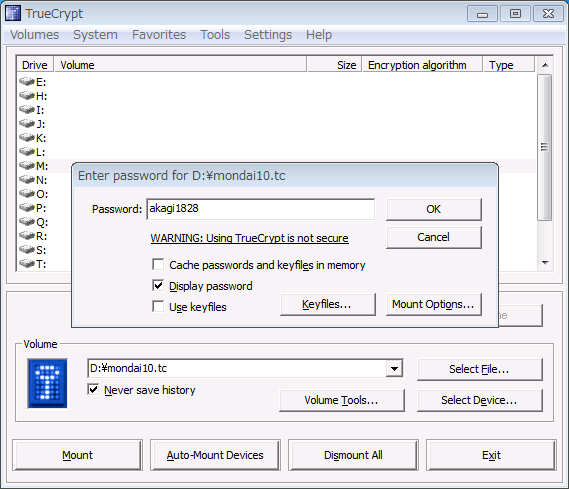Select the L: drive icon
The image size is (569, 489).
coord(27,152)
